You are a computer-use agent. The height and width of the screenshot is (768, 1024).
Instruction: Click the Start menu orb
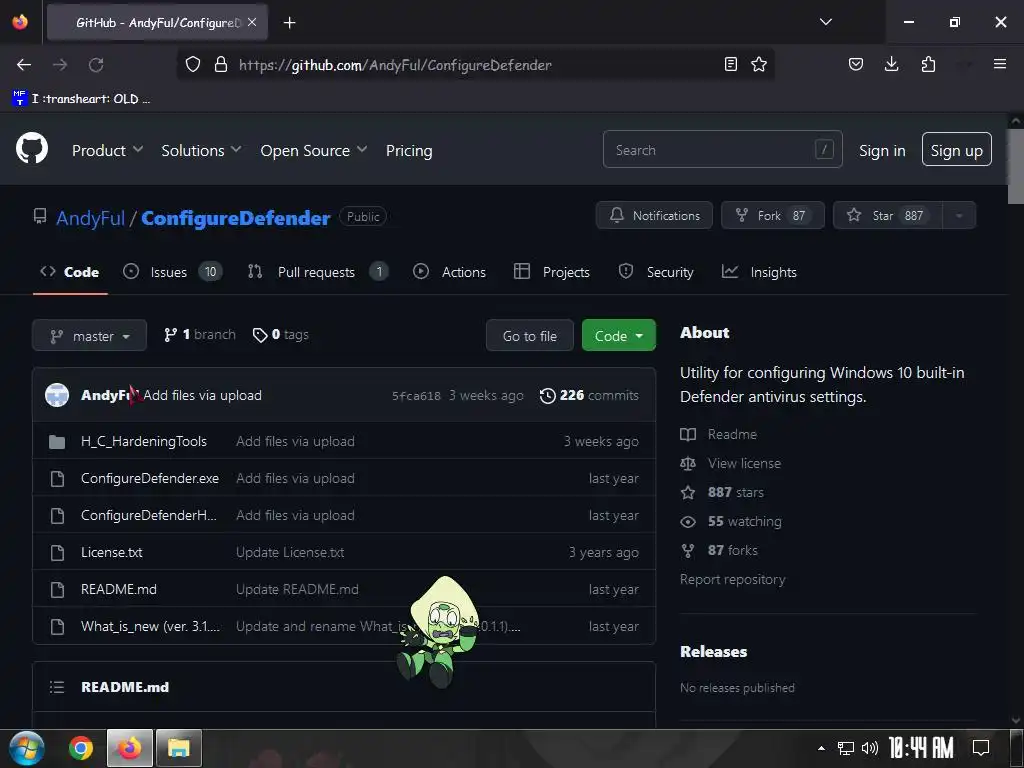click(x=27, y=748)
